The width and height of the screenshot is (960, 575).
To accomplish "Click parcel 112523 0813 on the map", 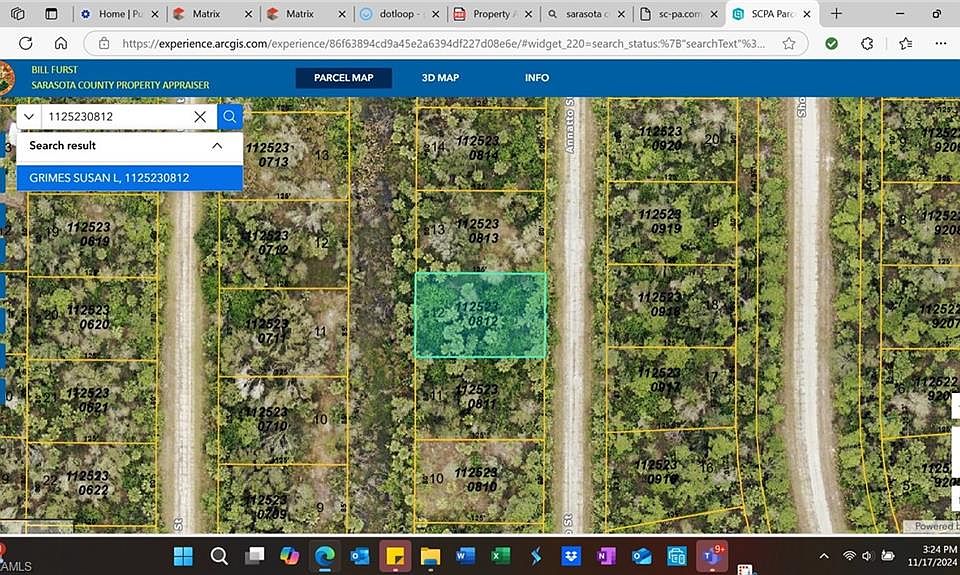I will pos(481,231).
